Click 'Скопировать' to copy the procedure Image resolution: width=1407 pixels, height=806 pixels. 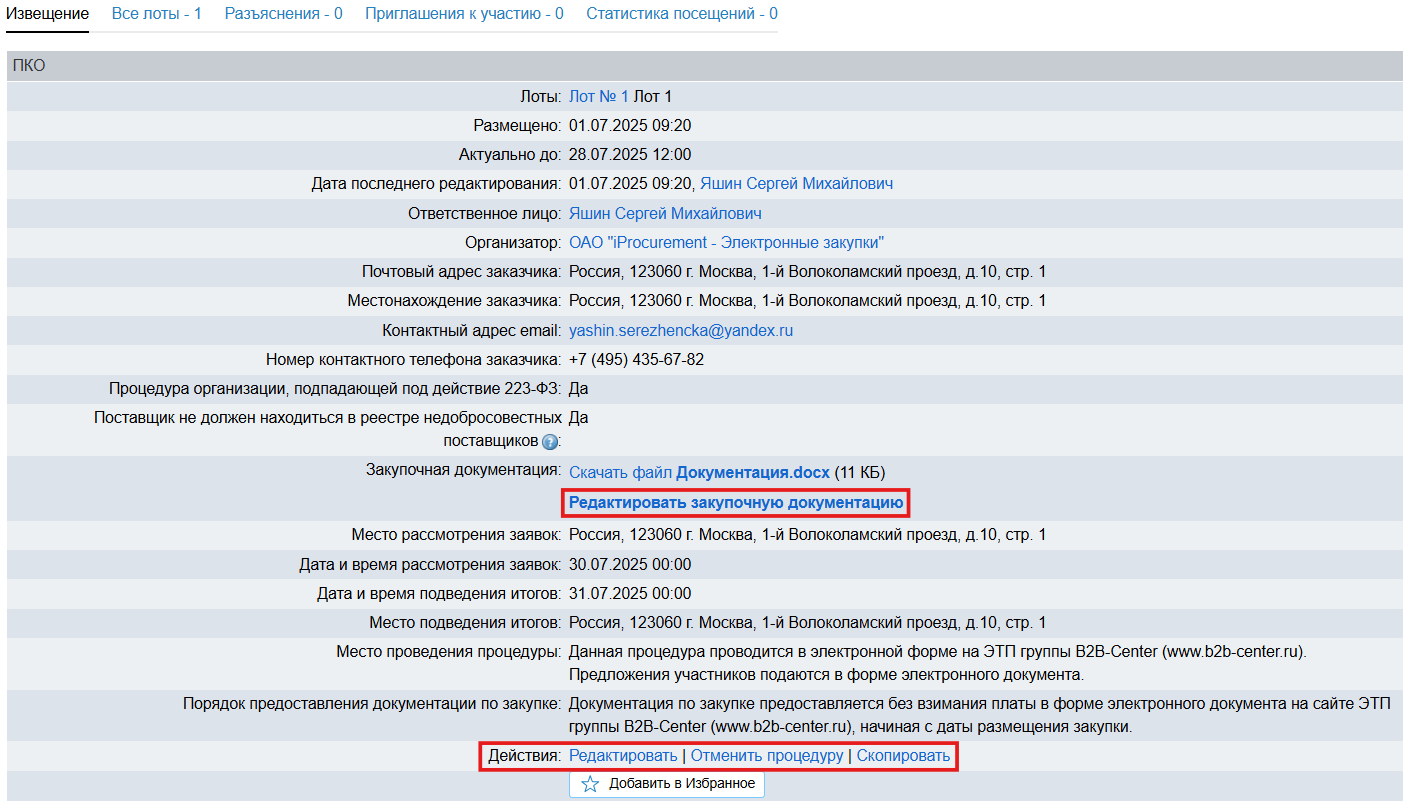tap(903, 756)
